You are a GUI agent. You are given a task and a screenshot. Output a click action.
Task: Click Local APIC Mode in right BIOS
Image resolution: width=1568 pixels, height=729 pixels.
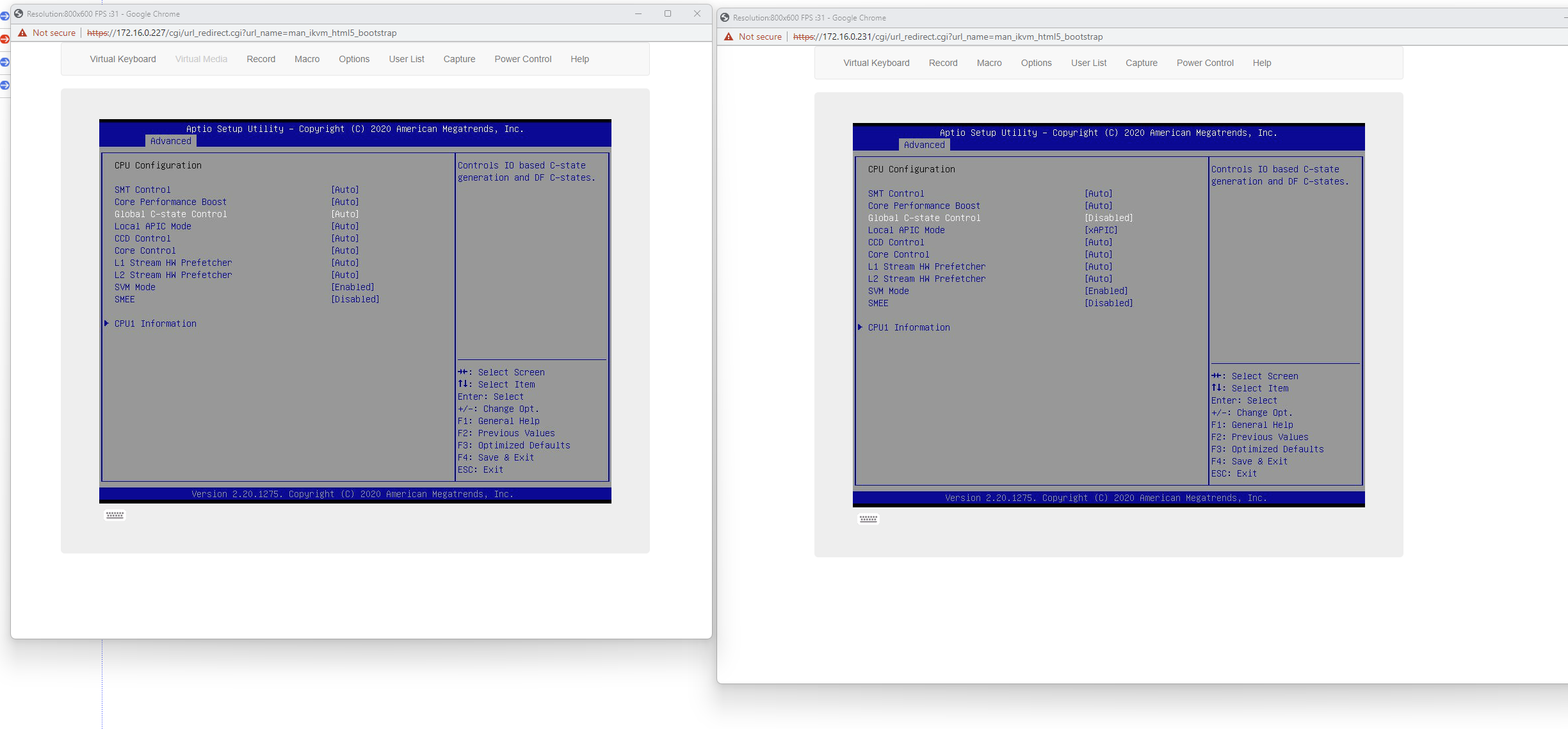pyautogui.click(x=907, y=230)
